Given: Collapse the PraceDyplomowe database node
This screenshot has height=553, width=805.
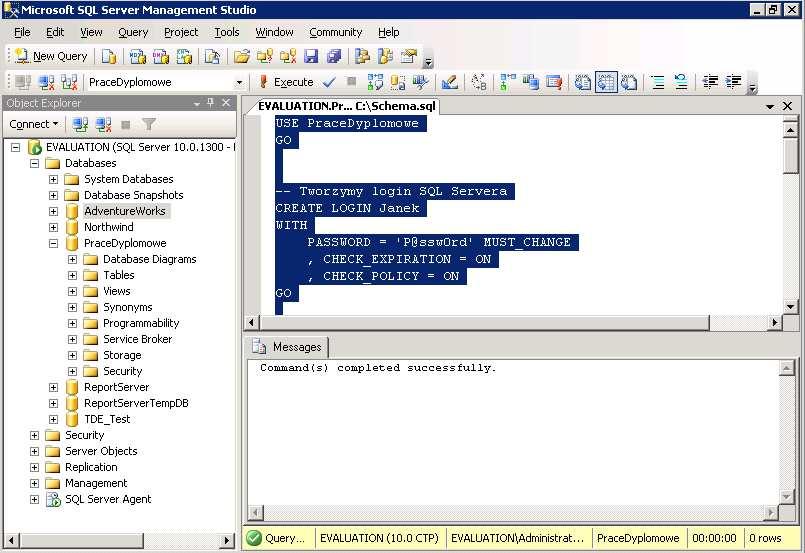Looking at the screenshot, I should pyautogui.click(x=53, y=243).
